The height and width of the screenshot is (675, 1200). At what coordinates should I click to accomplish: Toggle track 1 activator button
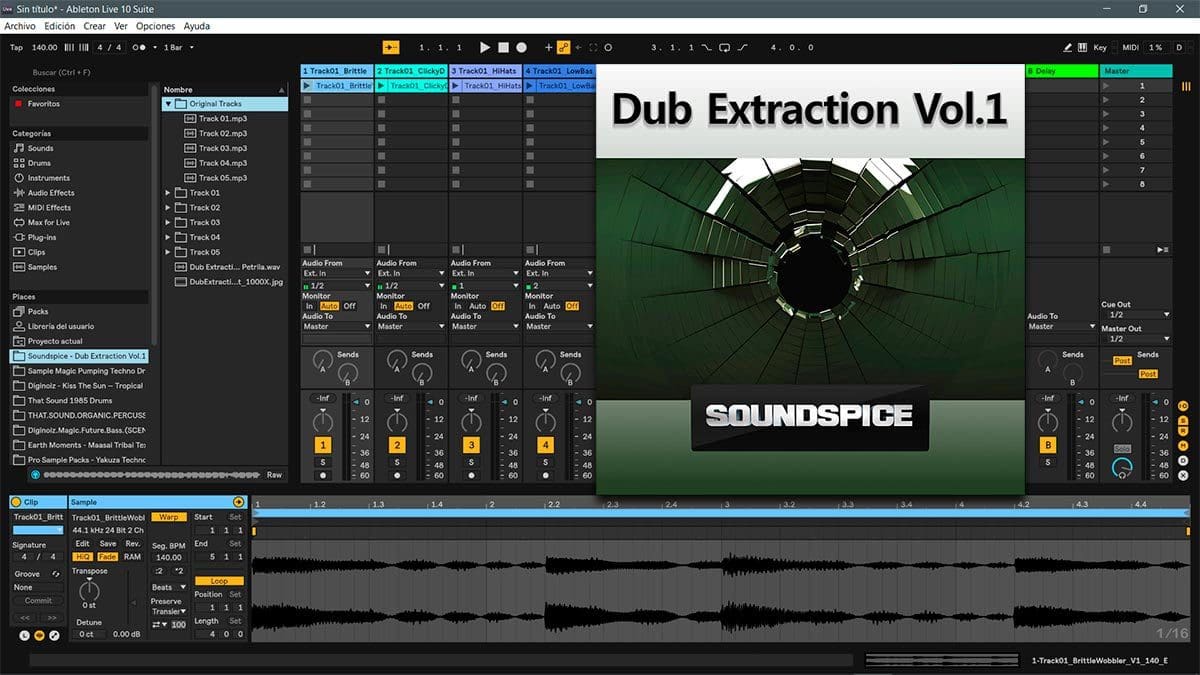click(323, 445)
